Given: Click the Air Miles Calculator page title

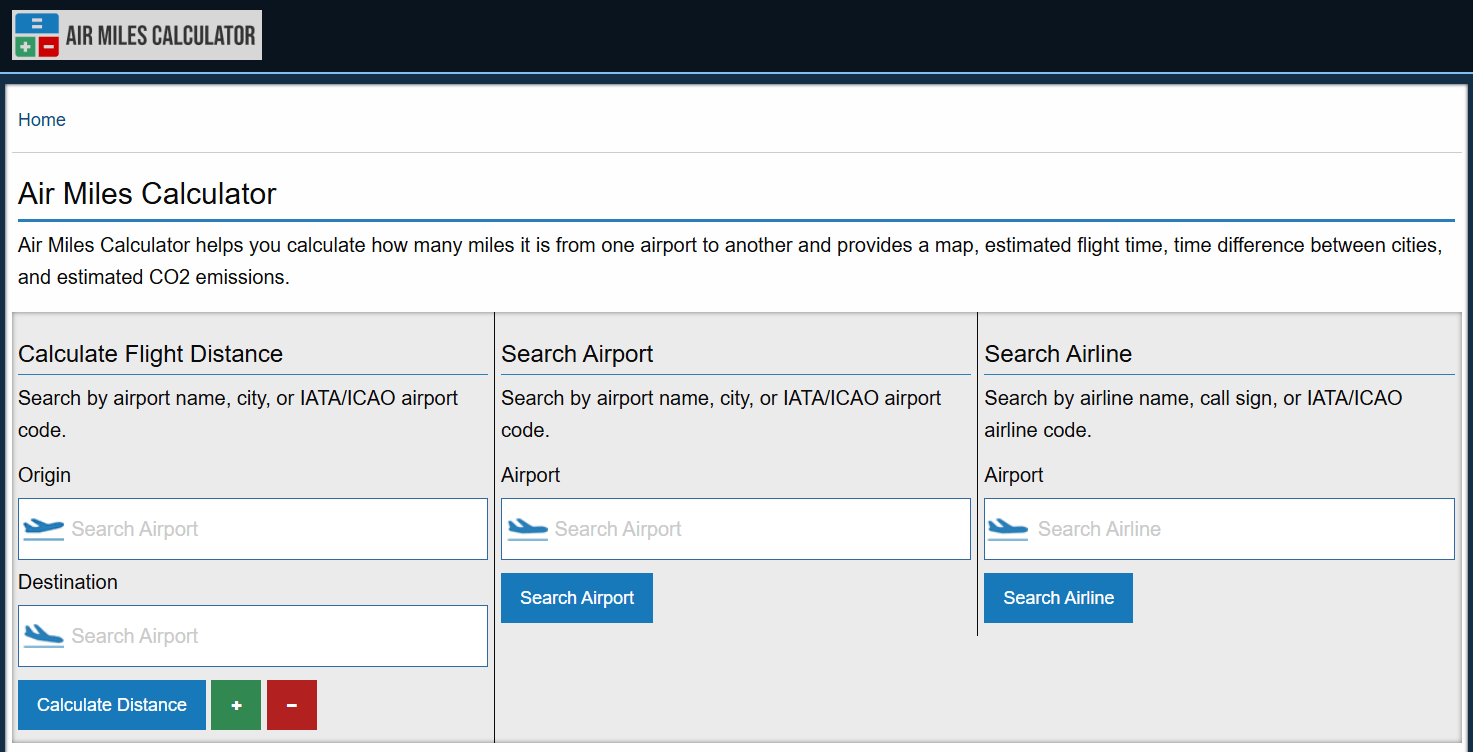Looking at the screenshot, I should (x=145, y=193).
